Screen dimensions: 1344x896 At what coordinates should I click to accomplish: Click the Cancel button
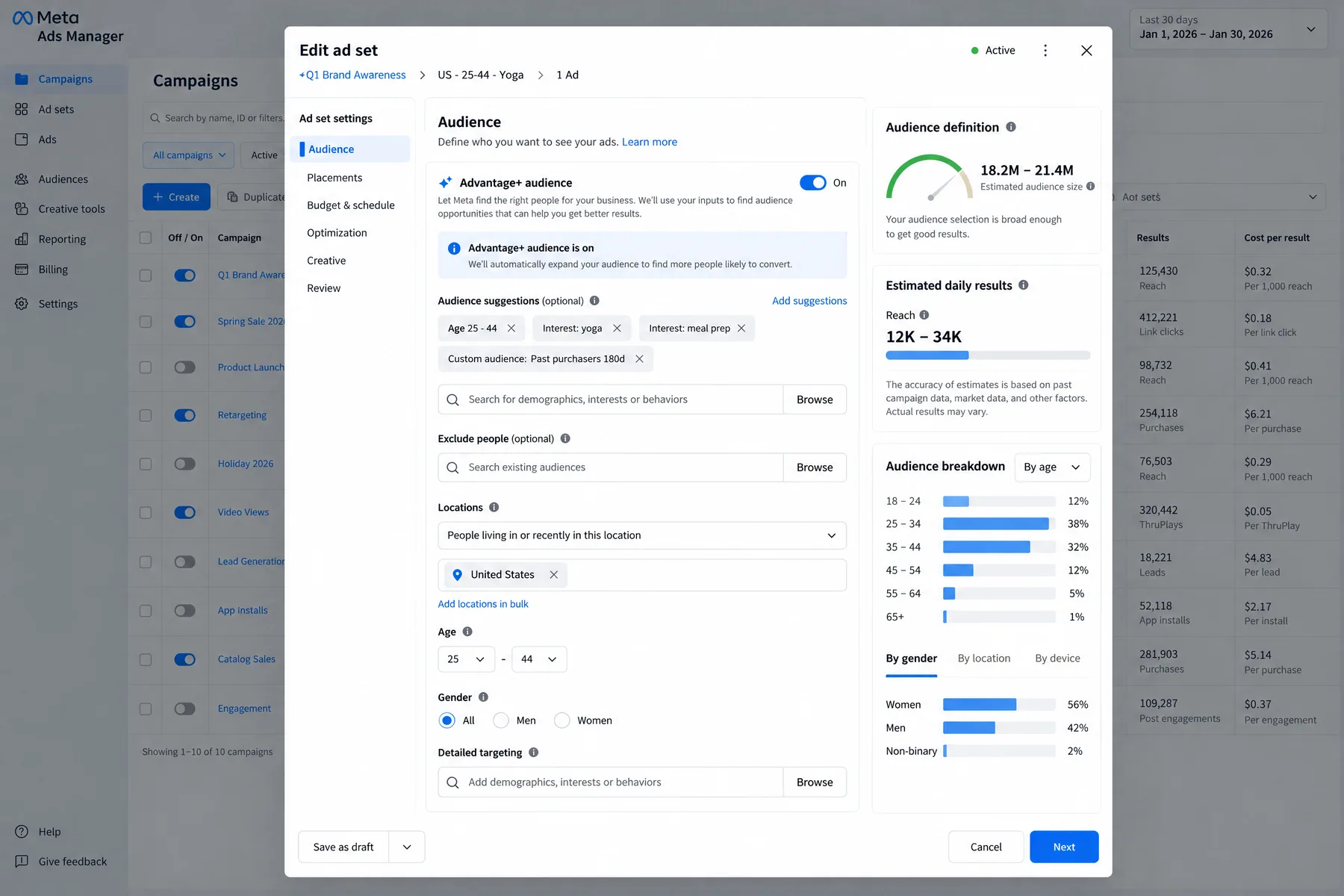(986, 847)
